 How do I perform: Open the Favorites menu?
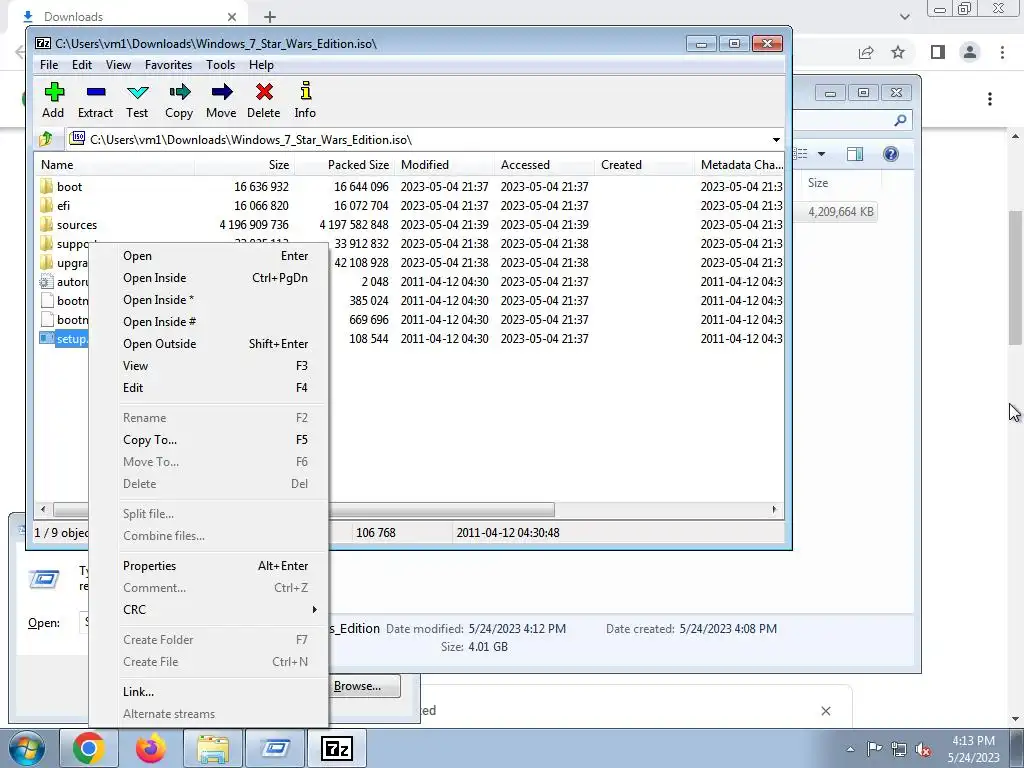168,65
